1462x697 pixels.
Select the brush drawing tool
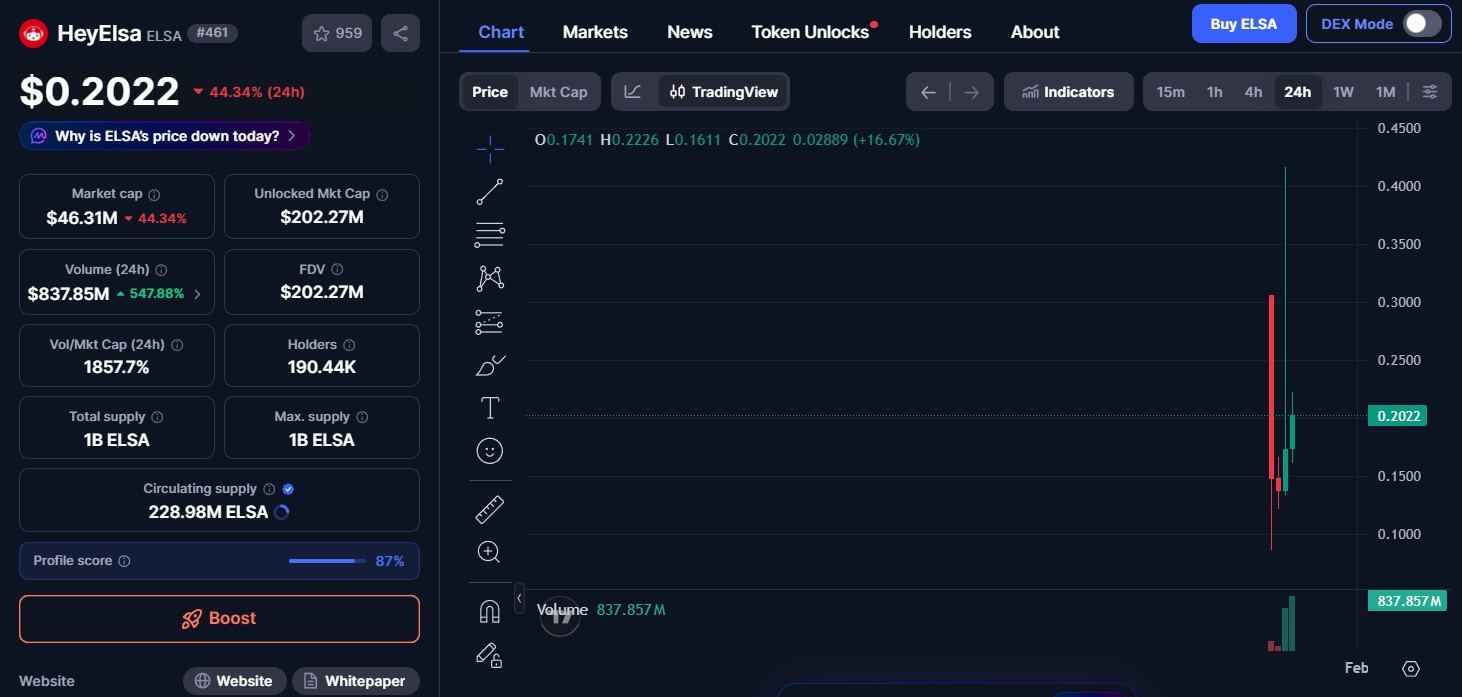[490, 365]
